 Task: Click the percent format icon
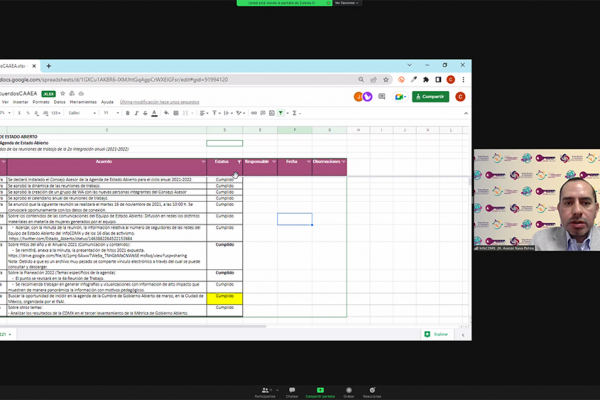pos(28,113)
